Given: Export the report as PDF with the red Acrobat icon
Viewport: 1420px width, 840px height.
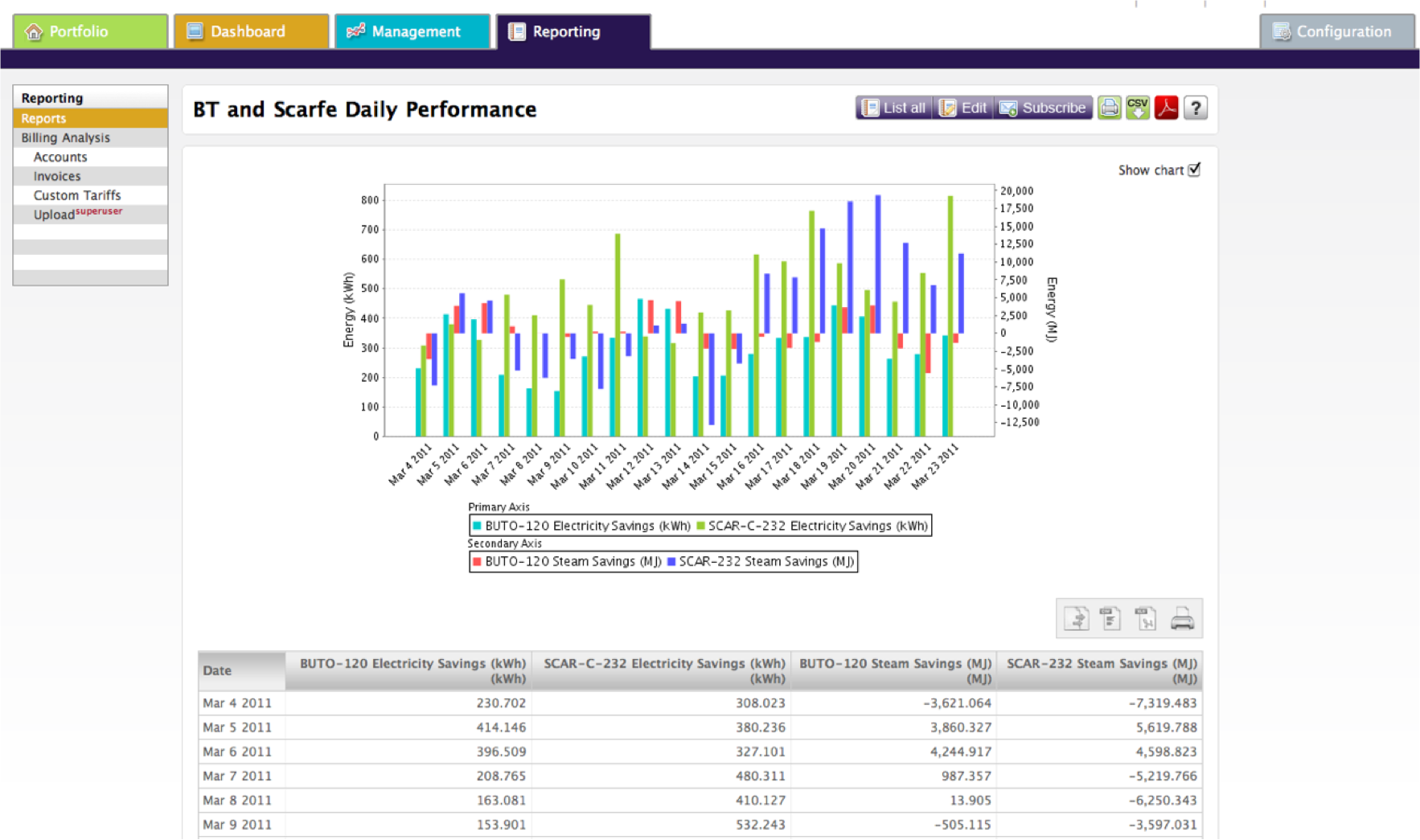Looking at the screenshot, I should pos(1167,108).
